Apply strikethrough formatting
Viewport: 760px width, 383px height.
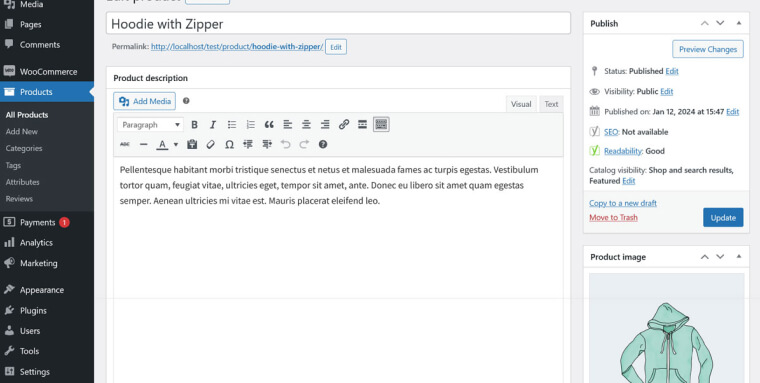125,144
